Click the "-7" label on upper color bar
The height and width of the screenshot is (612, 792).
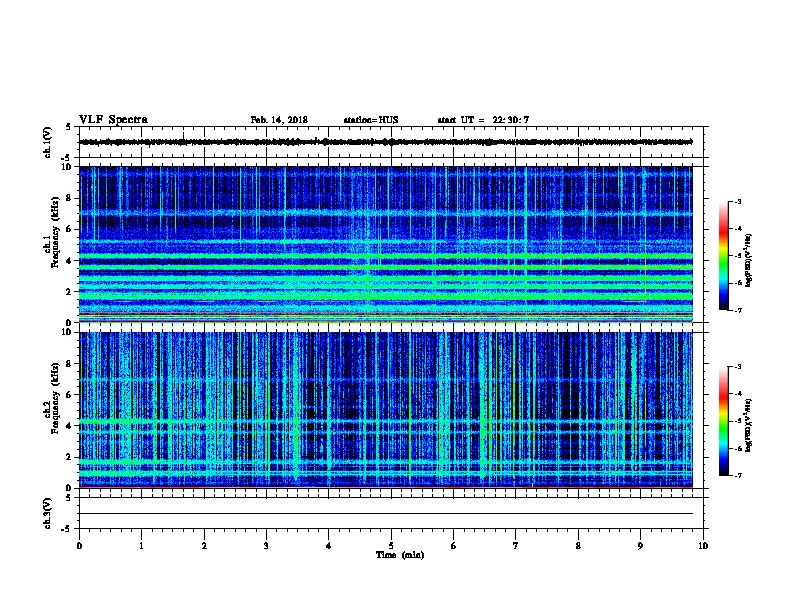tap(737, 310)
